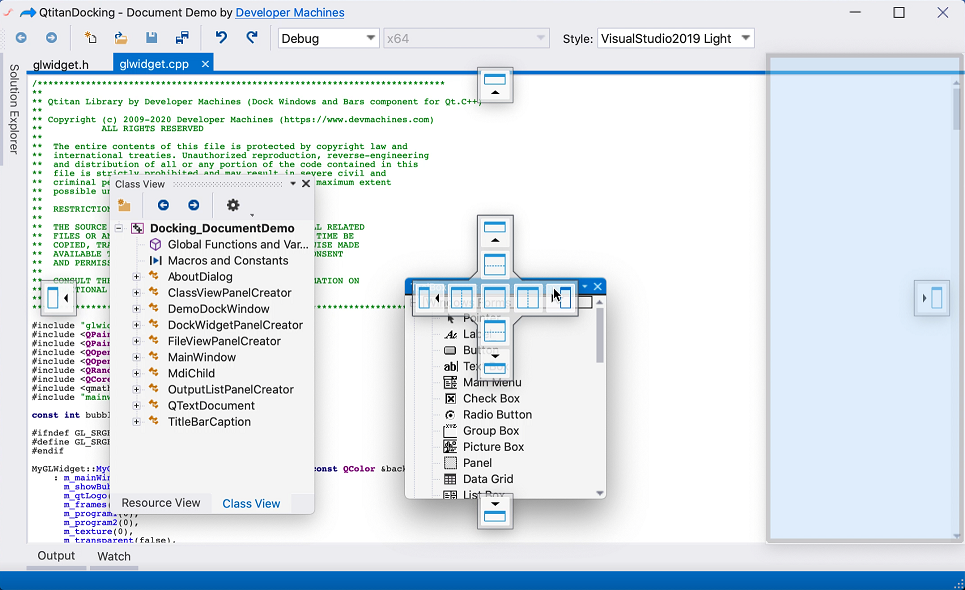Select the Picture Box toolbox item
Image resolution: width=965 pixels, height=590 pixels.
click(494, 447)
